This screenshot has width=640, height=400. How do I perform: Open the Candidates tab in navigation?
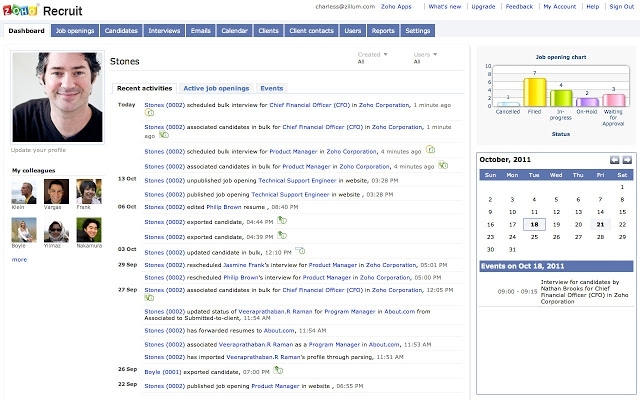click(x=121, y=31)
